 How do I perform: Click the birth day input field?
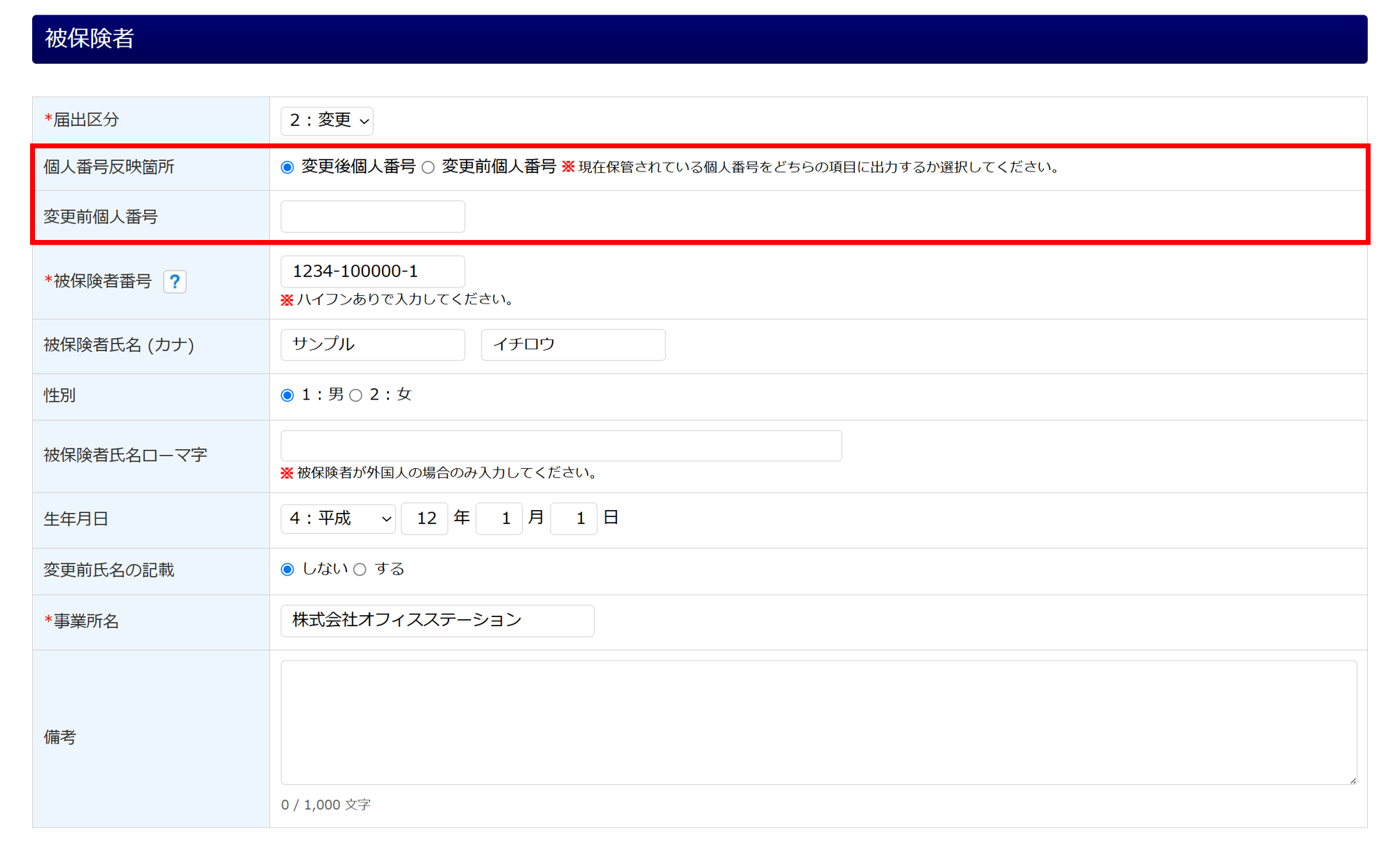(573, 518)
